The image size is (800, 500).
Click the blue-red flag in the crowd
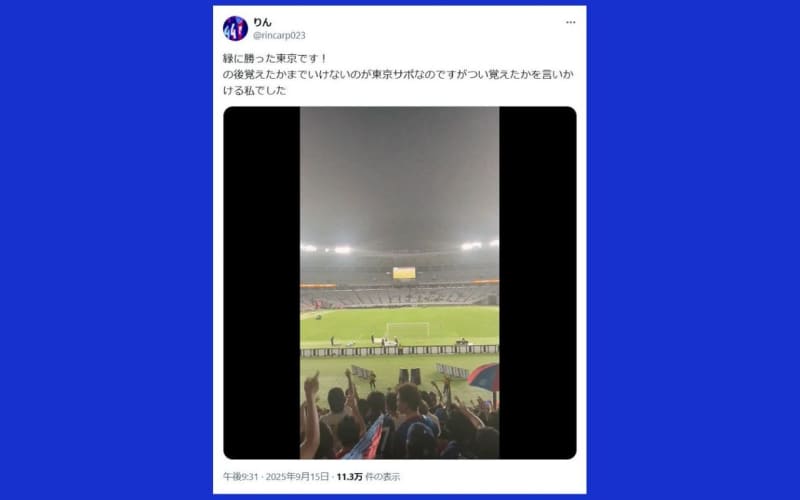point(366,439)
